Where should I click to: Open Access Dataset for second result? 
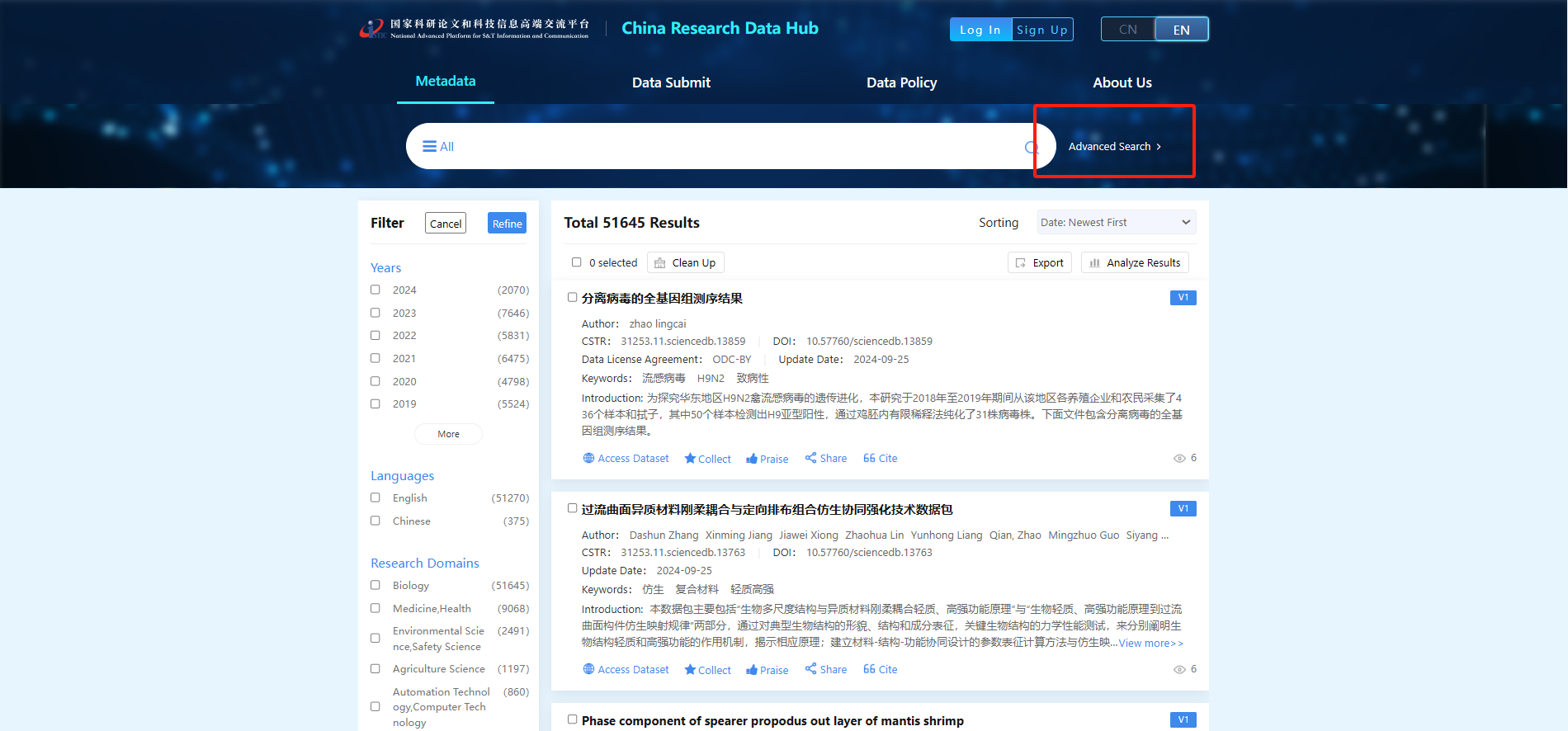point(626,669)
